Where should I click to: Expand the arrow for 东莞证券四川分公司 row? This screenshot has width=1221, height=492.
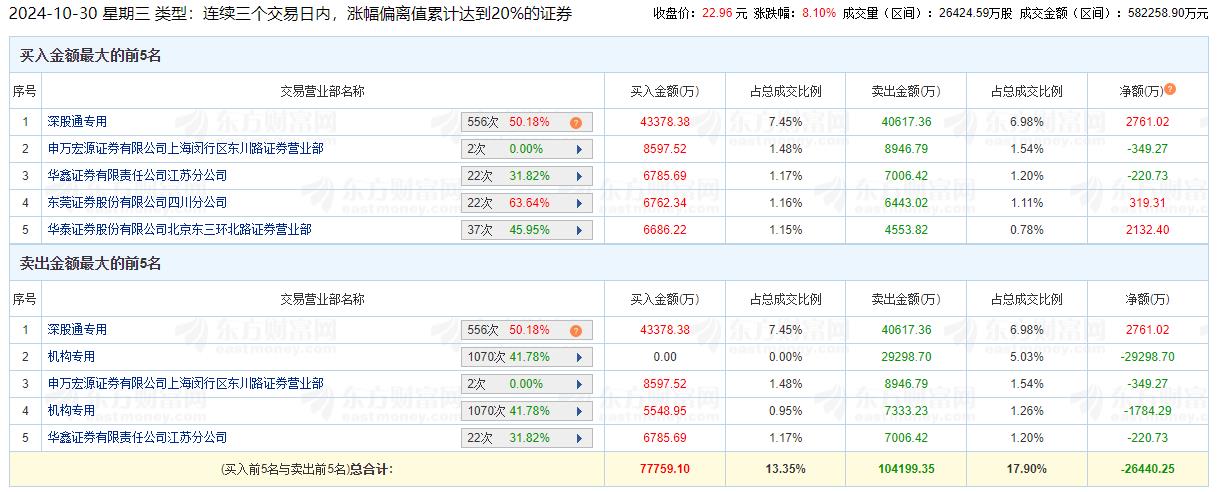click(579, 203)
